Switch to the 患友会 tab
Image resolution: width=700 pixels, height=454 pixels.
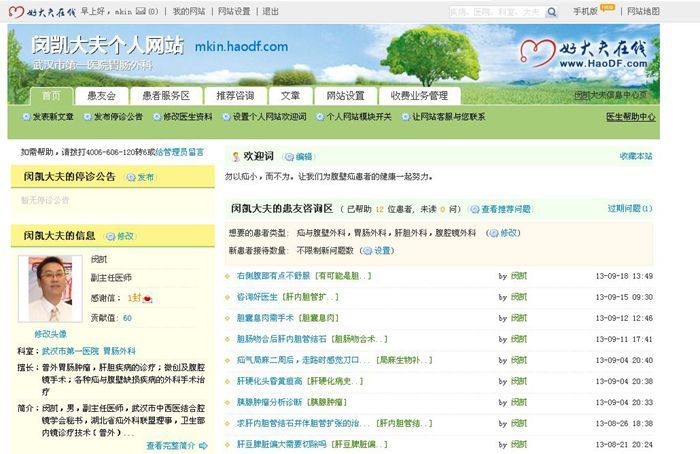(101, 96)
